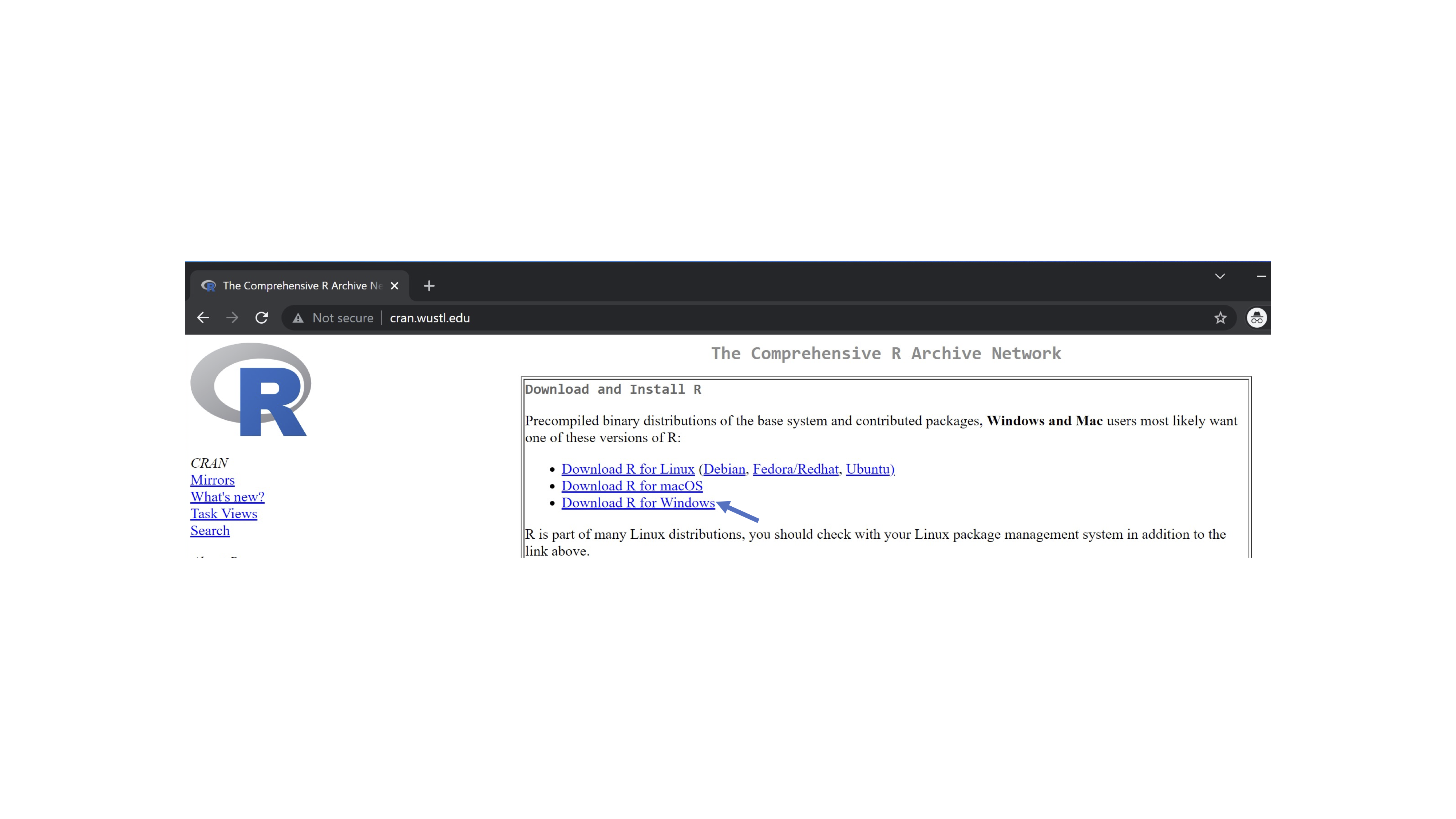Minimize the browser window
Screen dimensions: 1456x819
[x=1261, y=276]
